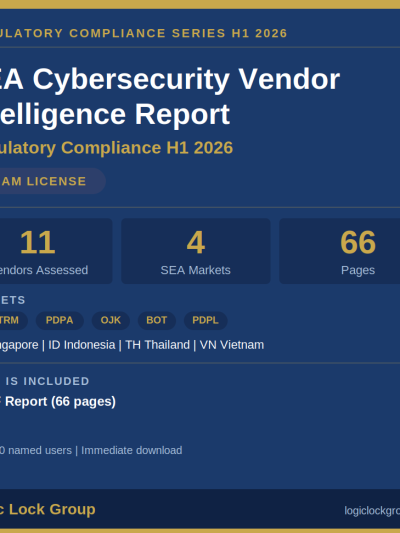Select the OJK regulation tag
The height and width of the screenshot is (533, 400).
(x=111, y=321)
